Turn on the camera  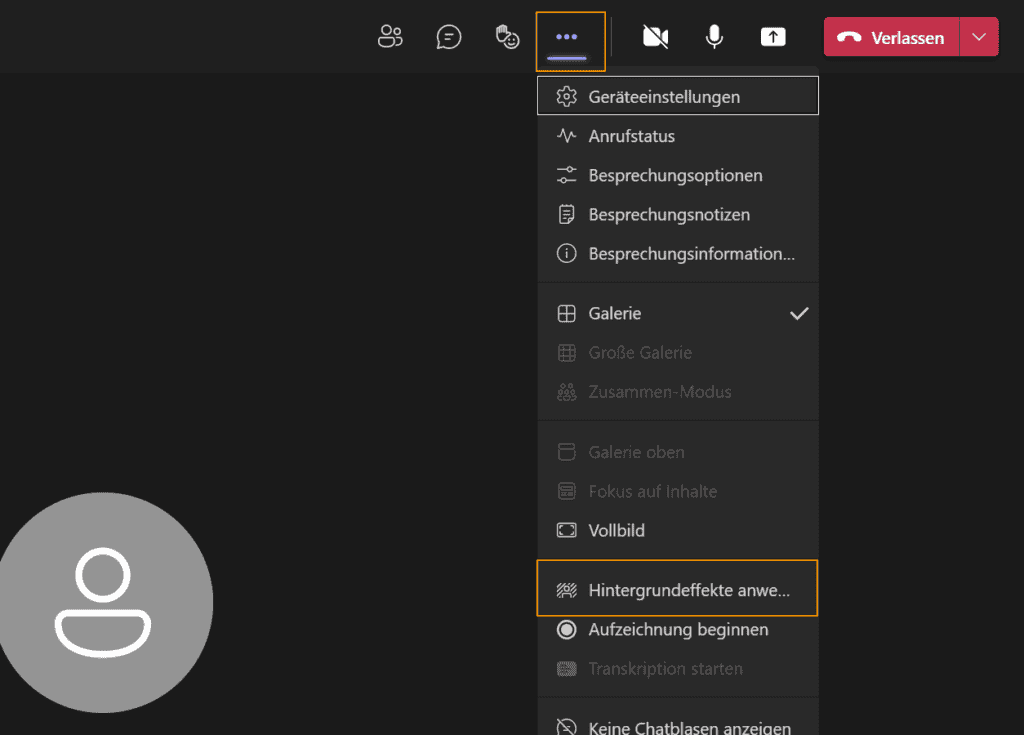coord(655,37)
